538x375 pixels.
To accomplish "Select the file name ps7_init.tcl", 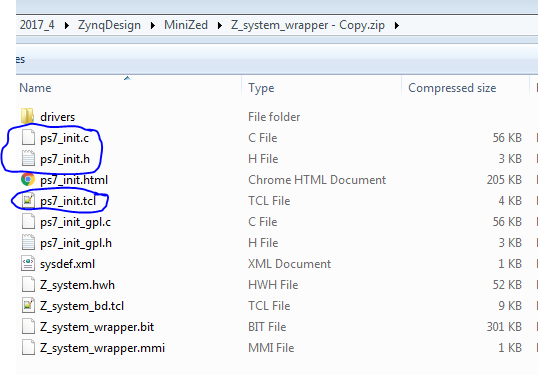I will tap(68, 201).
